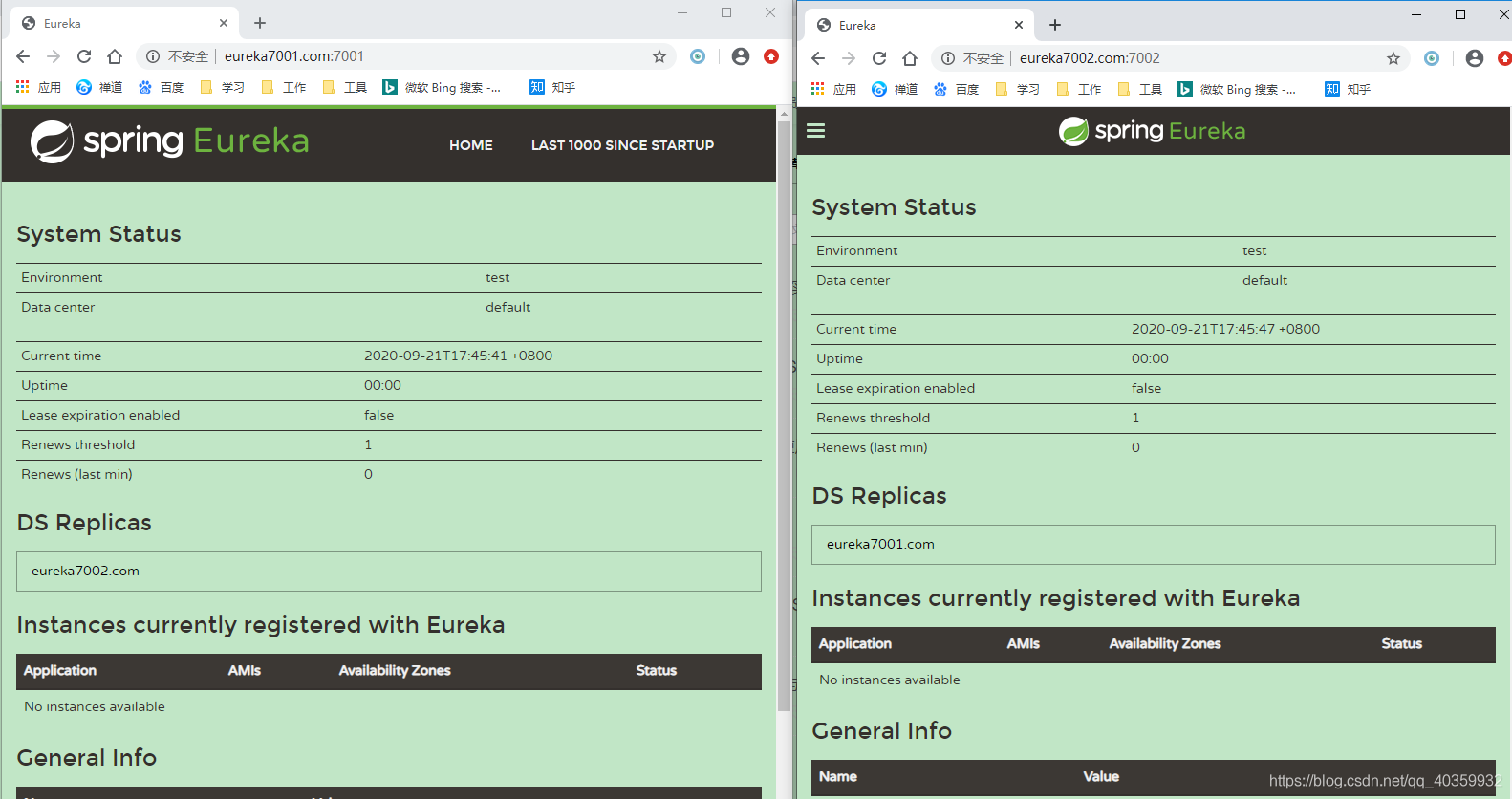The height and width of the screenshot is (799, 1512).
Task: Click Availability Zones header in right window
Action: (1165, 644)
